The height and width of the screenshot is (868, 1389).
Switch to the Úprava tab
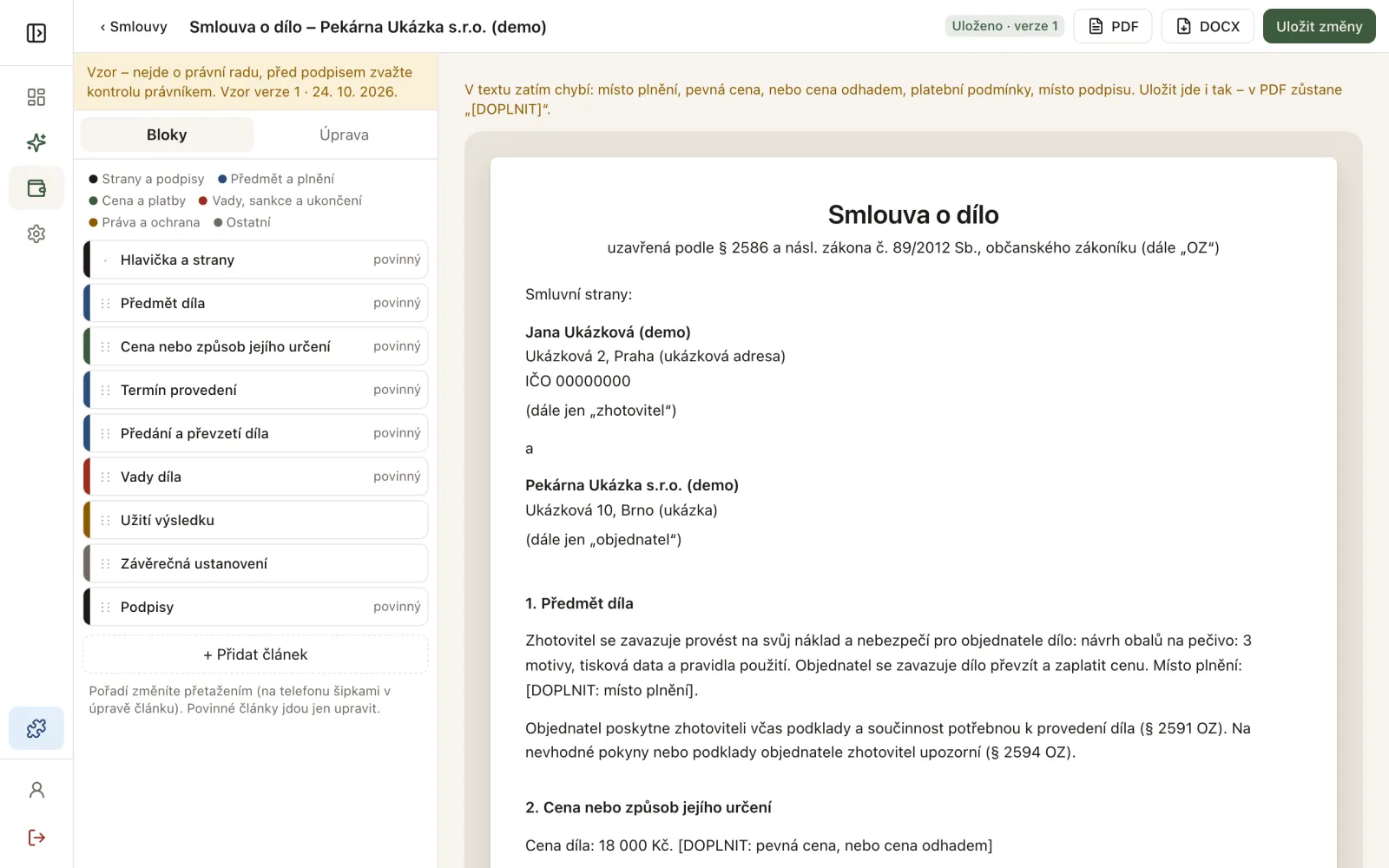pos(344,135)
